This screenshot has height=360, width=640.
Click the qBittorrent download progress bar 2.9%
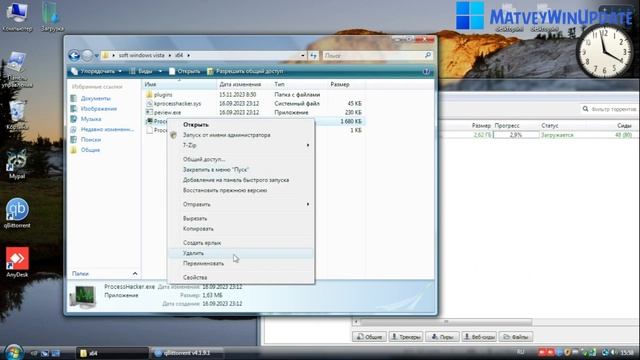pos(516,135)
